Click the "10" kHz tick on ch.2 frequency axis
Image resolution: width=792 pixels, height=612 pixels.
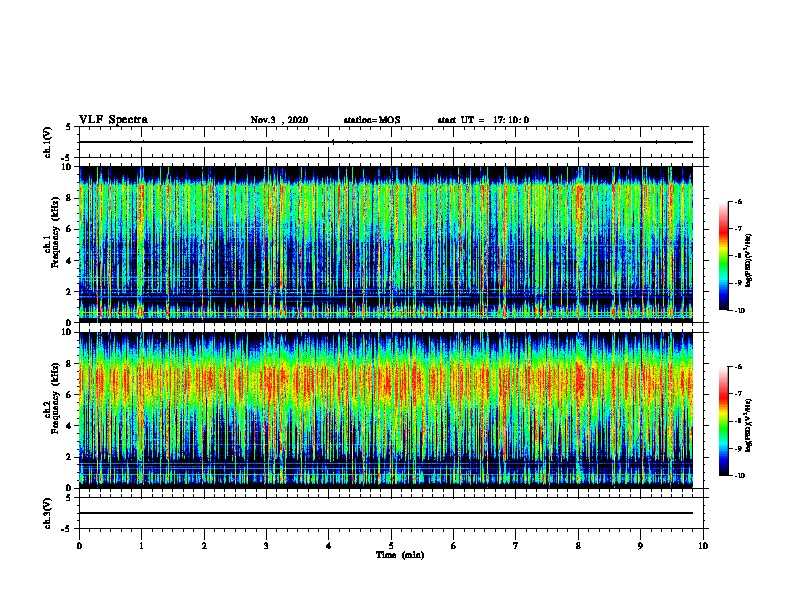point(66,332)
